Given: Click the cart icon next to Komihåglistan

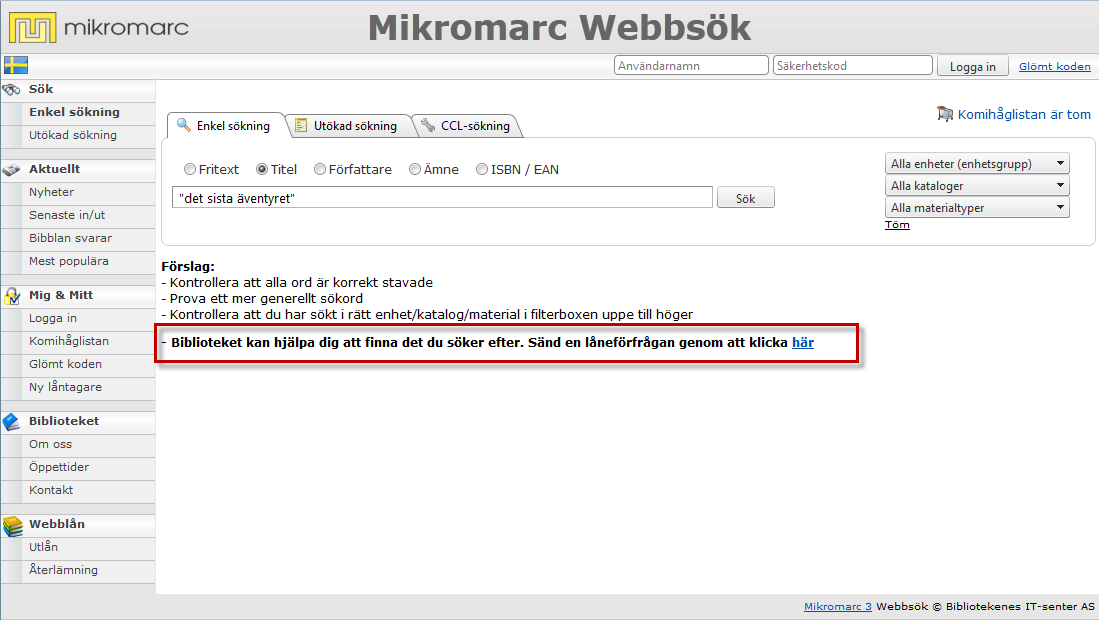Looking at the screenshot, I should point(945,114).
